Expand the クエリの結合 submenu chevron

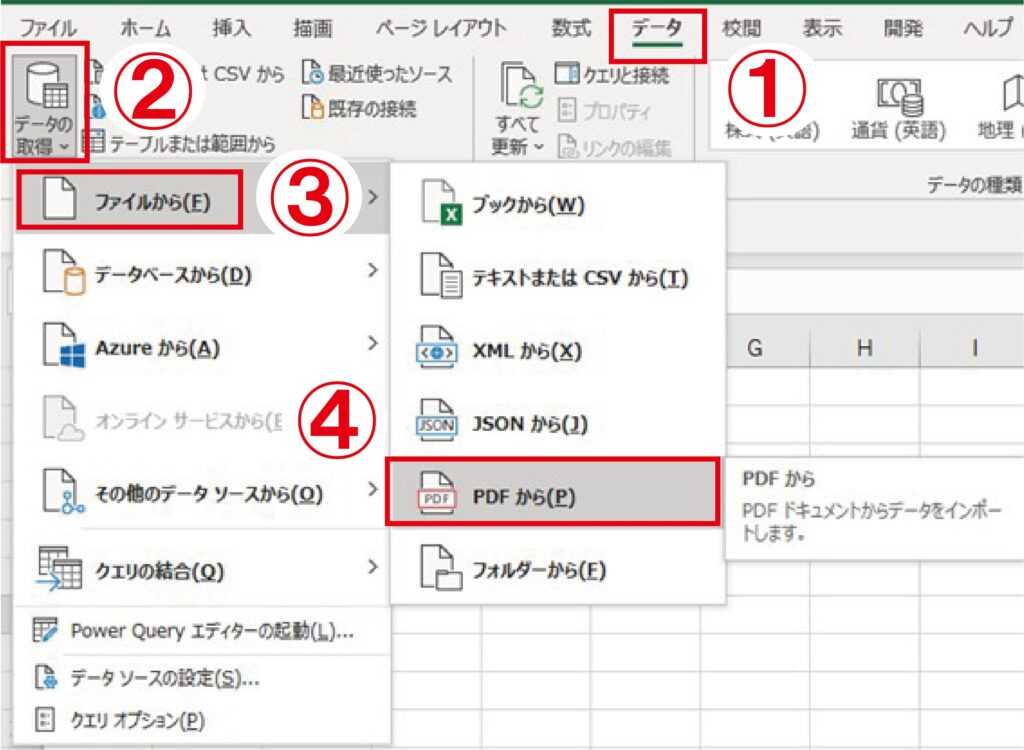(373, 566)
